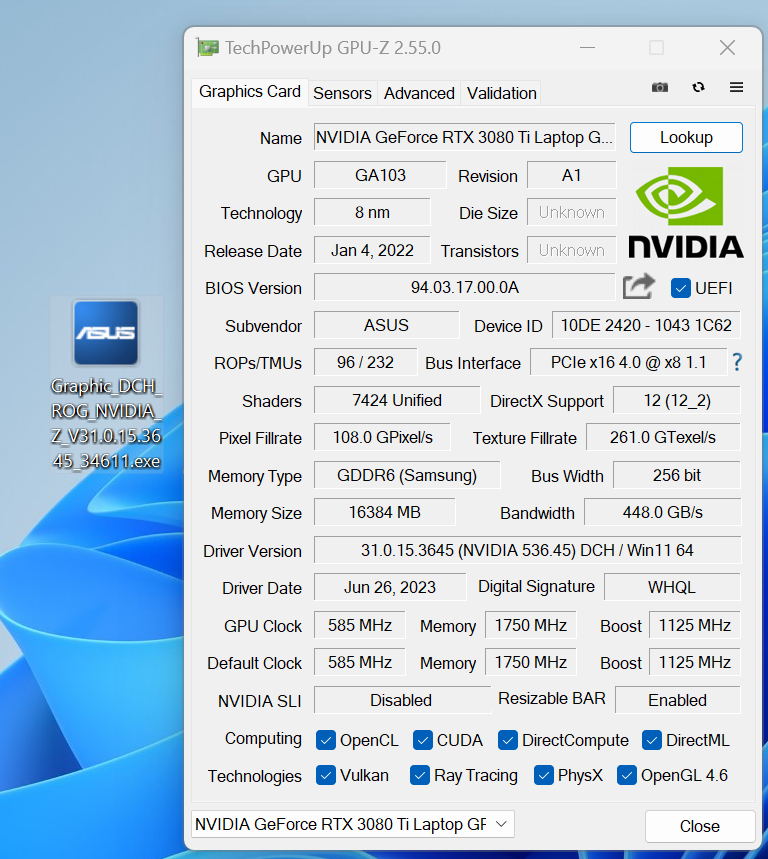768x859 pixels.
Task: Click the NVIDIA logo image
Action: pos(685,213)
